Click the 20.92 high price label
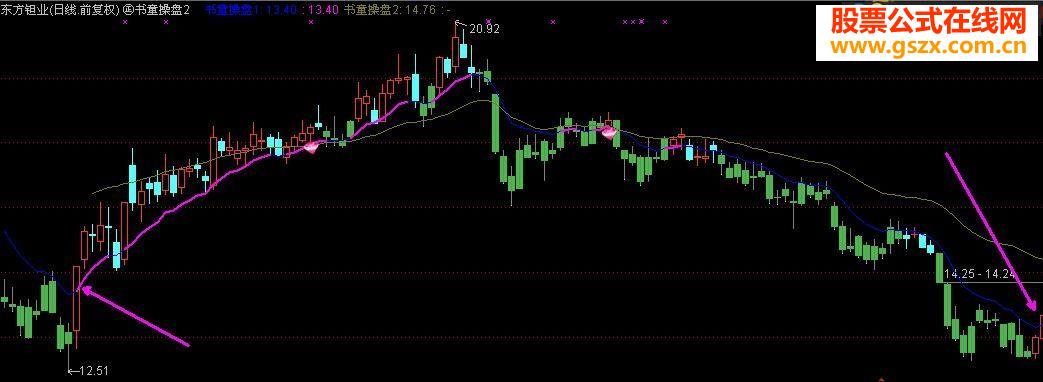Screen dimensions: 1043x382 (484, 29)
